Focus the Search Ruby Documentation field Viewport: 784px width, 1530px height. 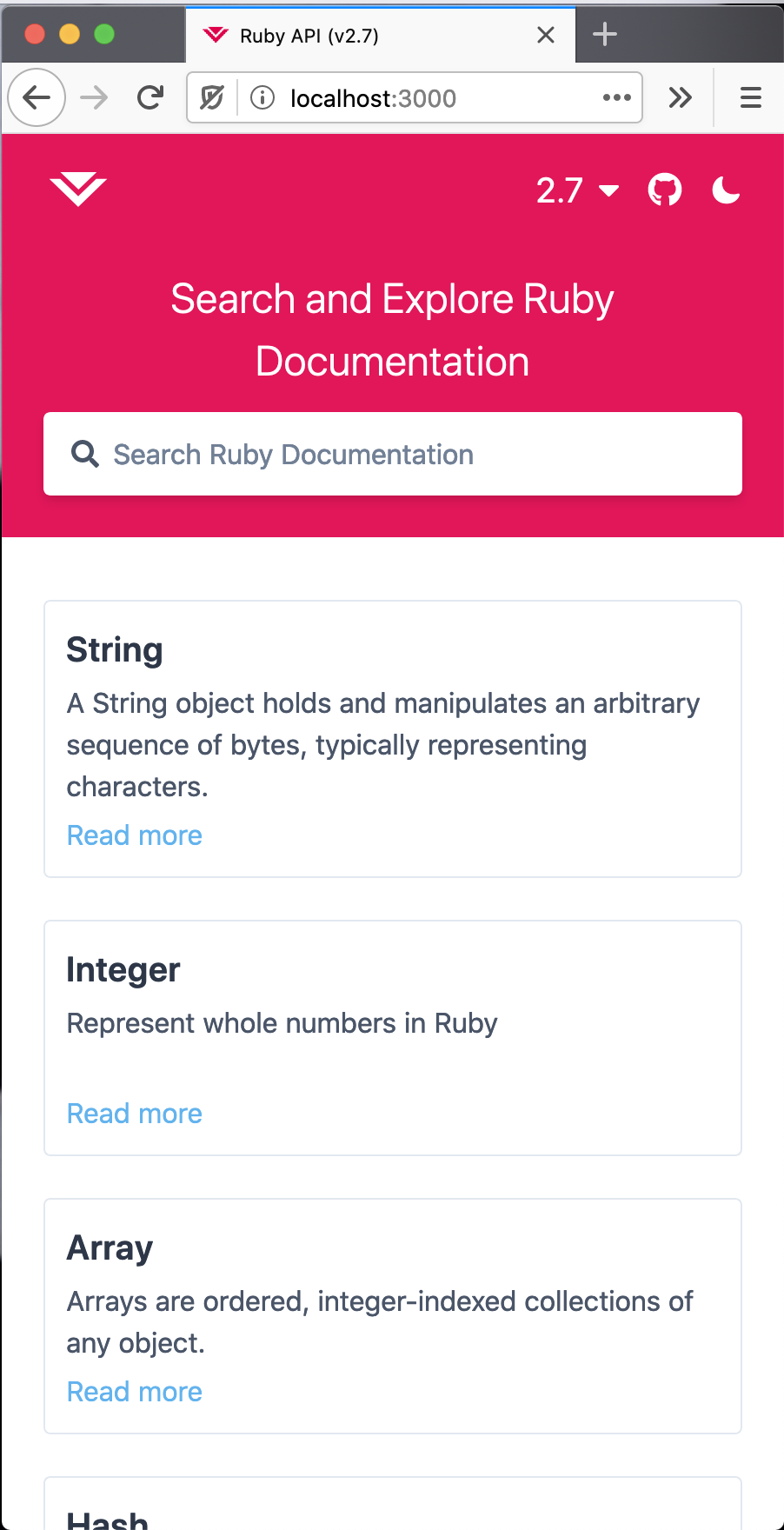point(393,454)
